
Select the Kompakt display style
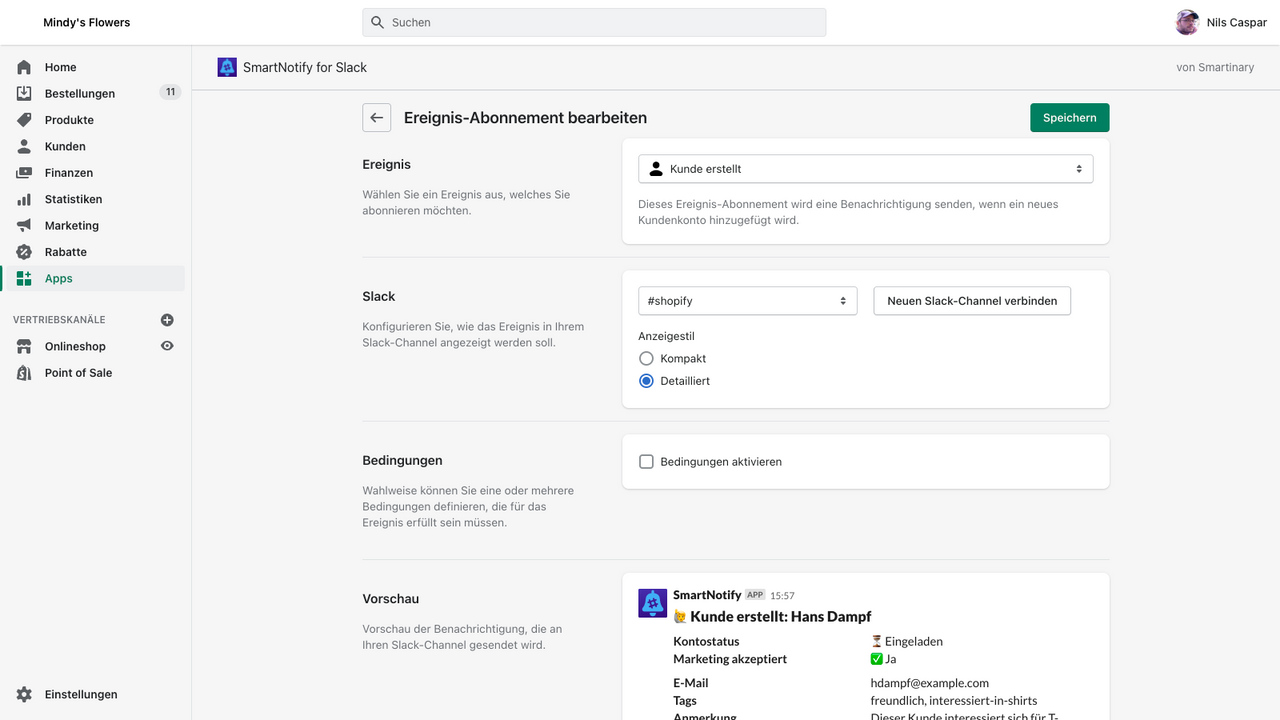[x=646, y=358]
